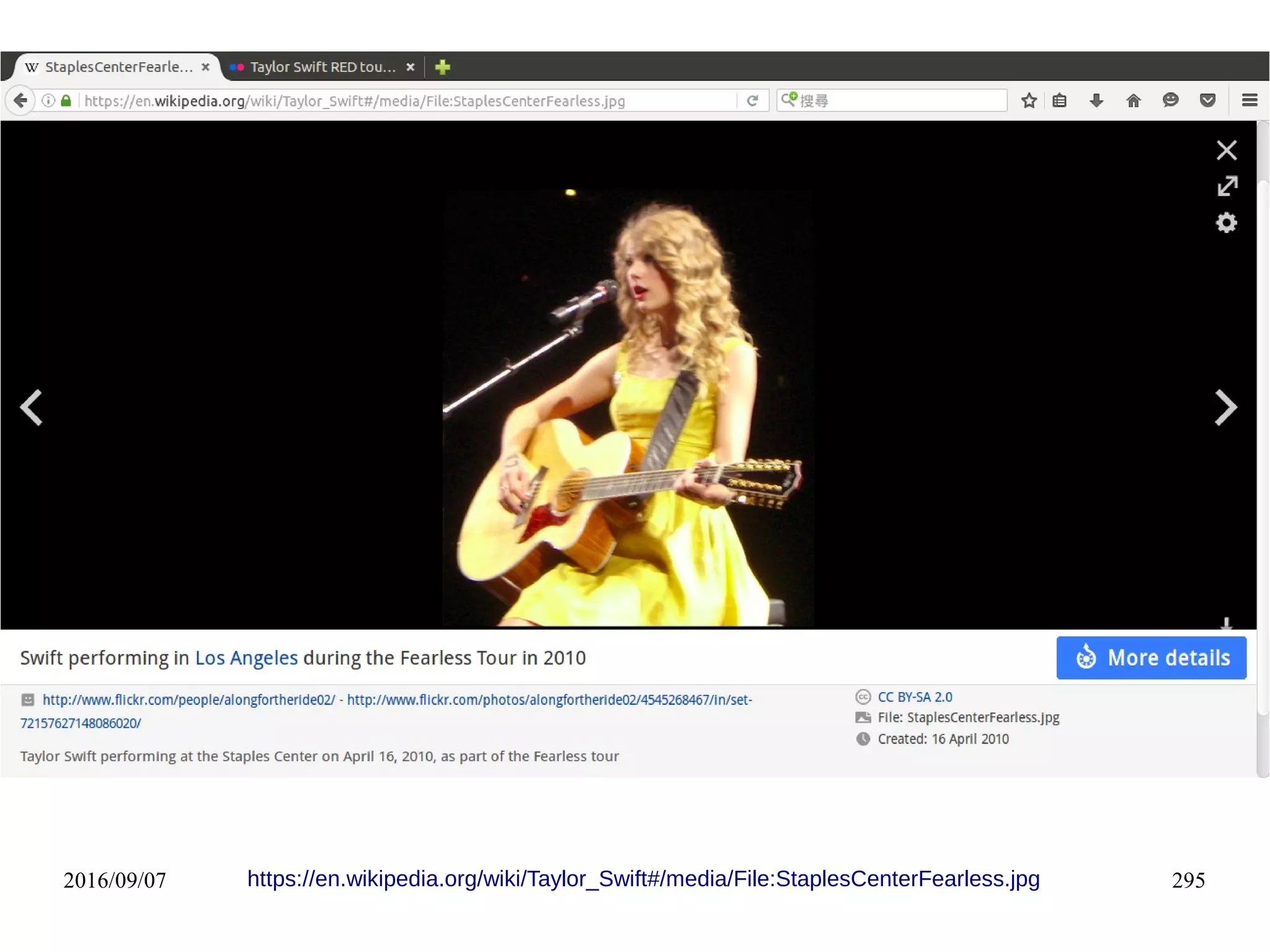Click the Taylor Swift concert photo
This screenshot has height=952, width=1270.
[628, 408]
